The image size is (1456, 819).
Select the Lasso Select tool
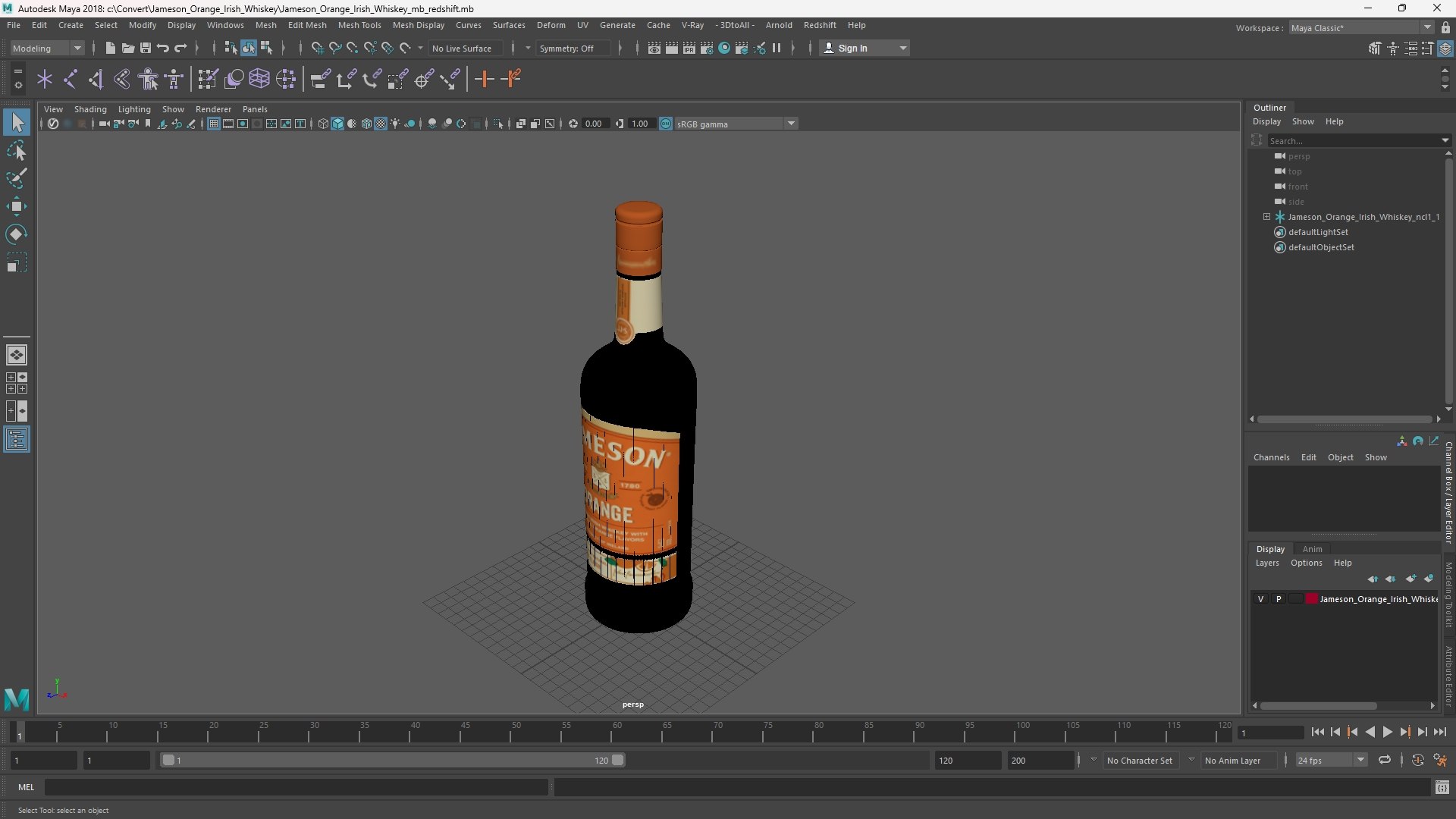[x=17, y=151]
